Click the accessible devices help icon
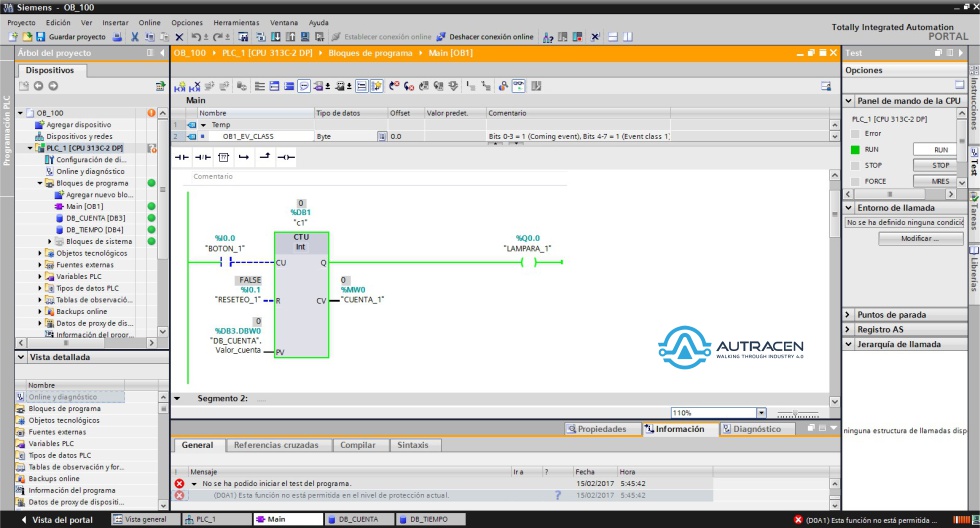Image resolution: width=980 pixels, height=528 pixels. pos(548,37)
